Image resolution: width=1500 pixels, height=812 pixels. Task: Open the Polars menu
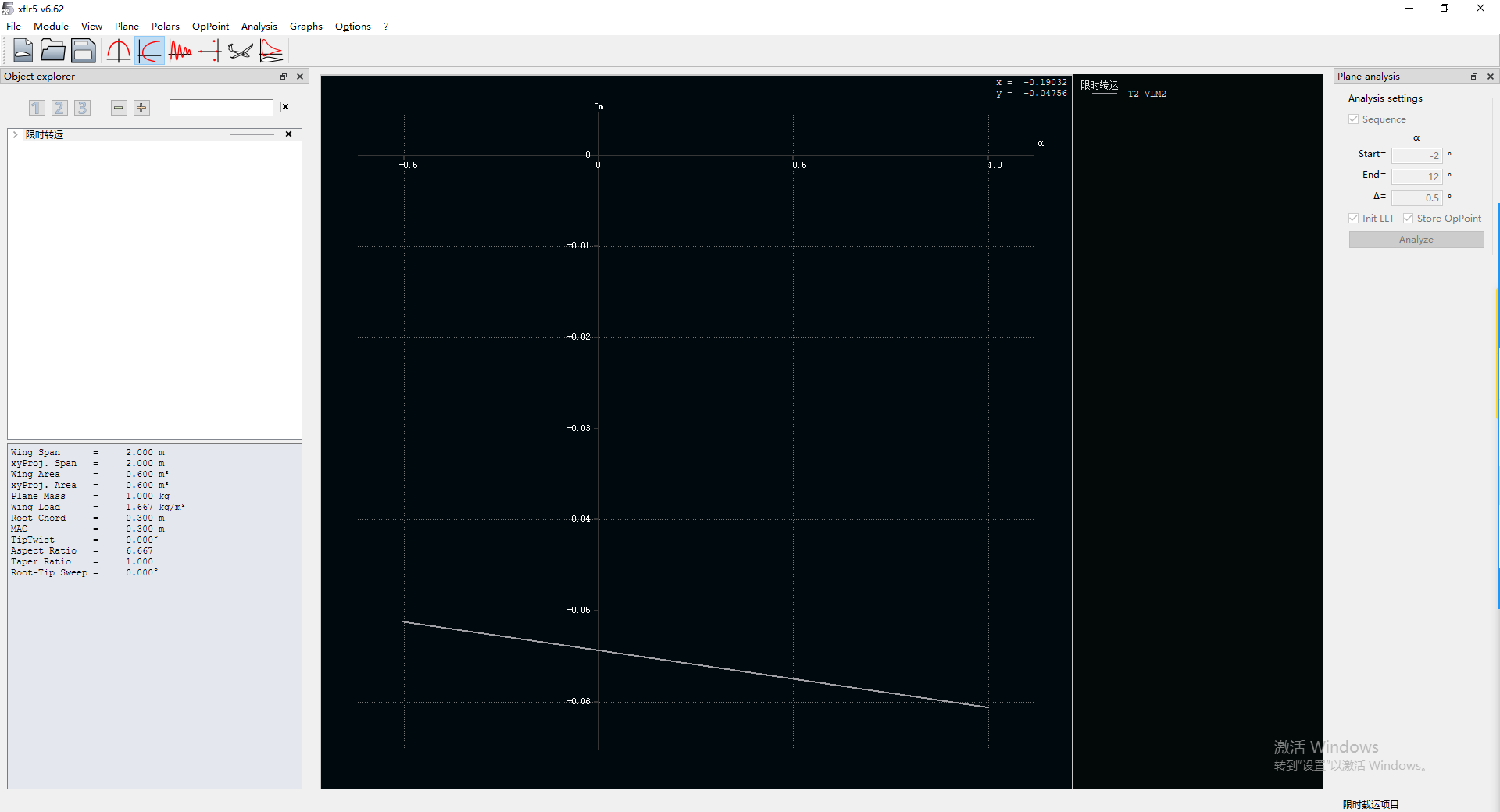click(x=166, y=26)
